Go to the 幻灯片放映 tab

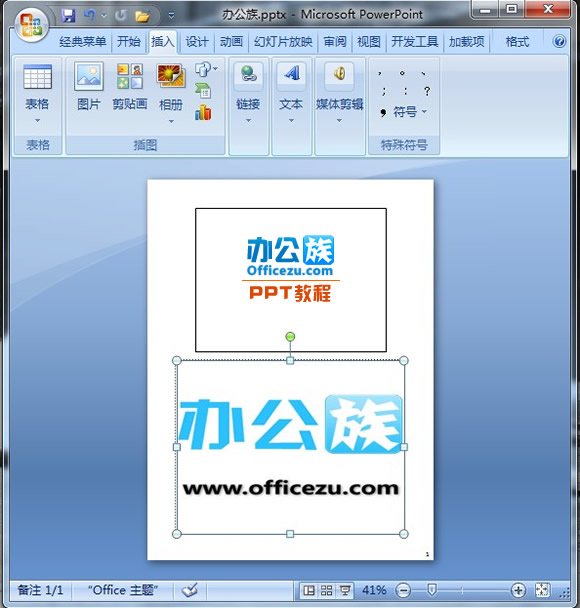(x=283, y=41)
